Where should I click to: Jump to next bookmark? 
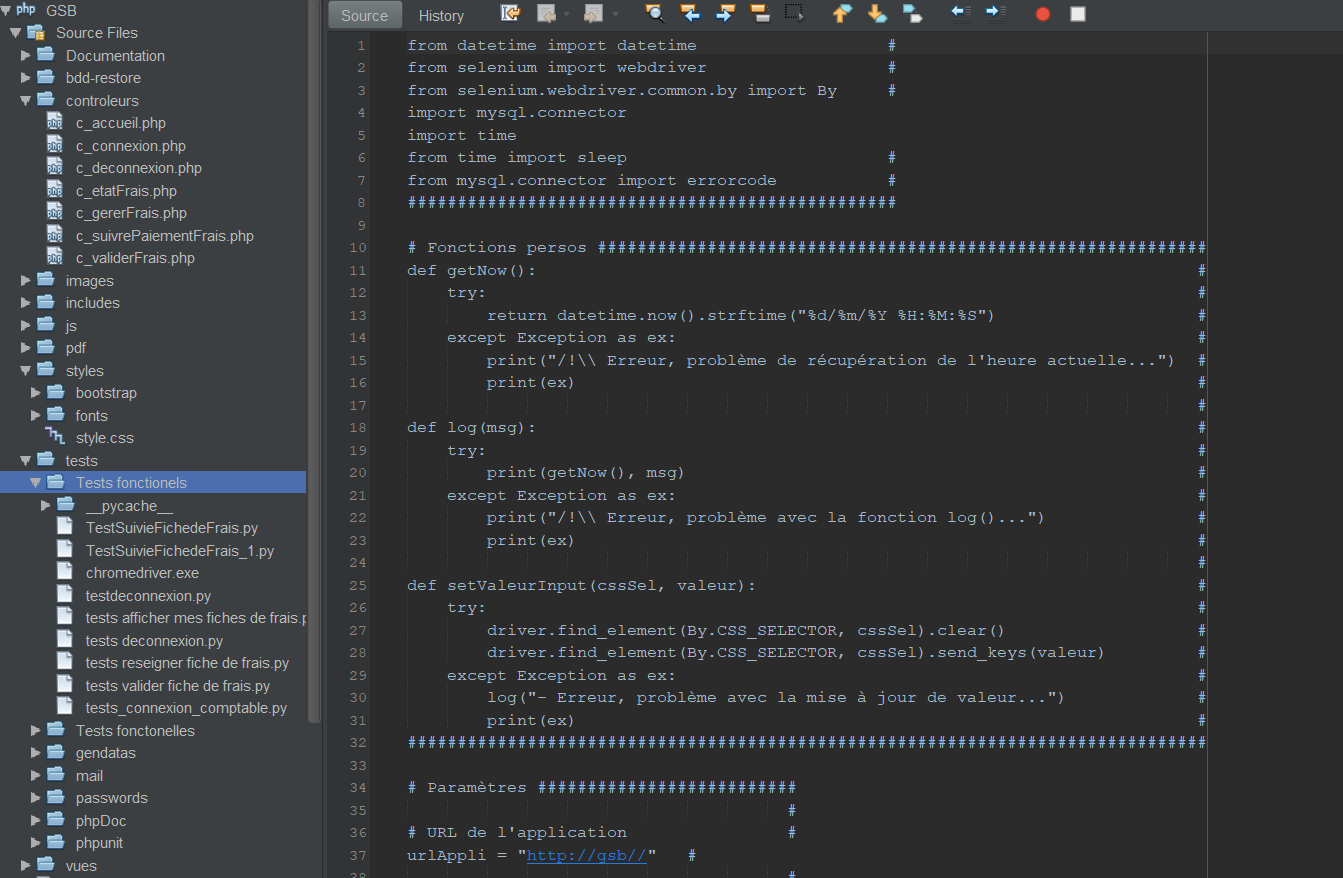877,14
